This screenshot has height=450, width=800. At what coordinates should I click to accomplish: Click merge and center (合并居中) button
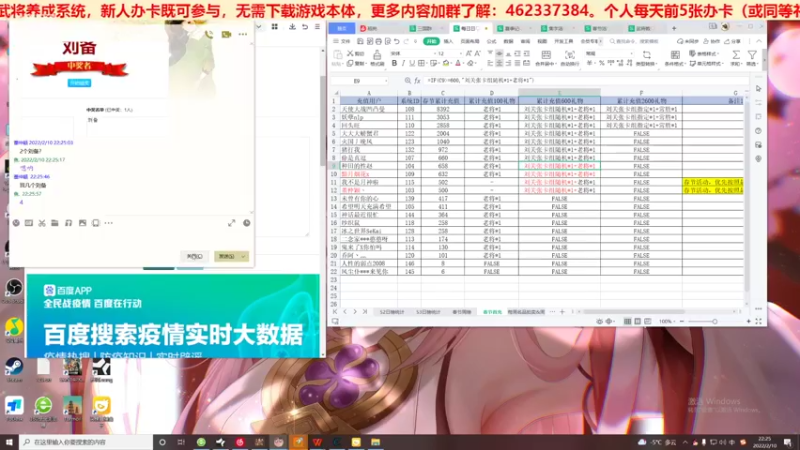(x=545, y=58)
